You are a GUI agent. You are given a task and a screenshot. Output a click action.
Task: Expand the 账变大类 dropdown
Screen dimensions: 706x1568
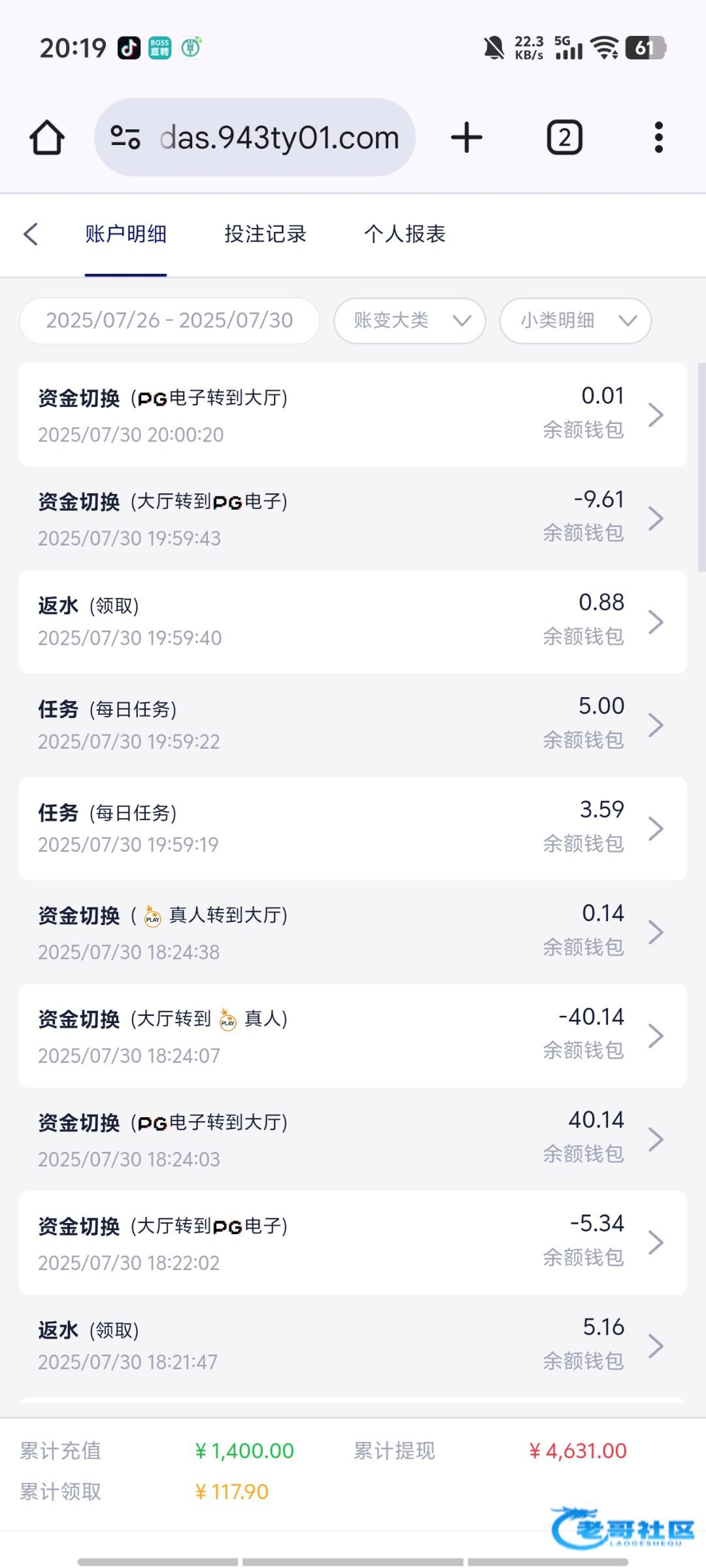410,321
